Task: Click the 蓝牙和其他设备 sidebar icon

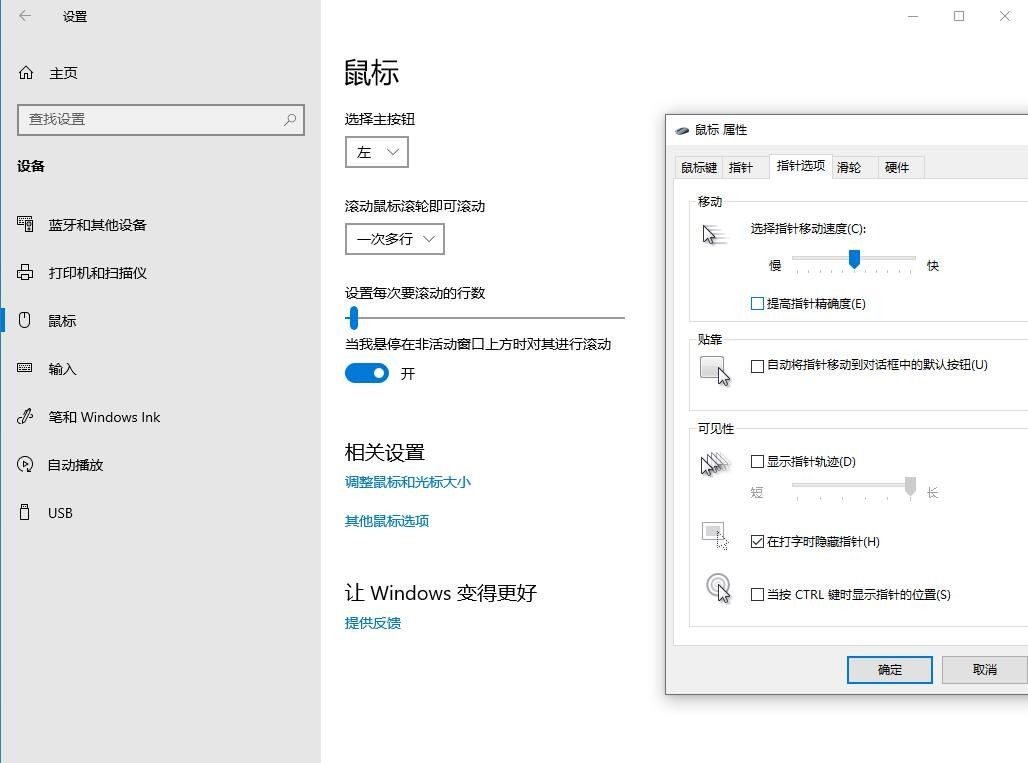Action: click(25, 224)
